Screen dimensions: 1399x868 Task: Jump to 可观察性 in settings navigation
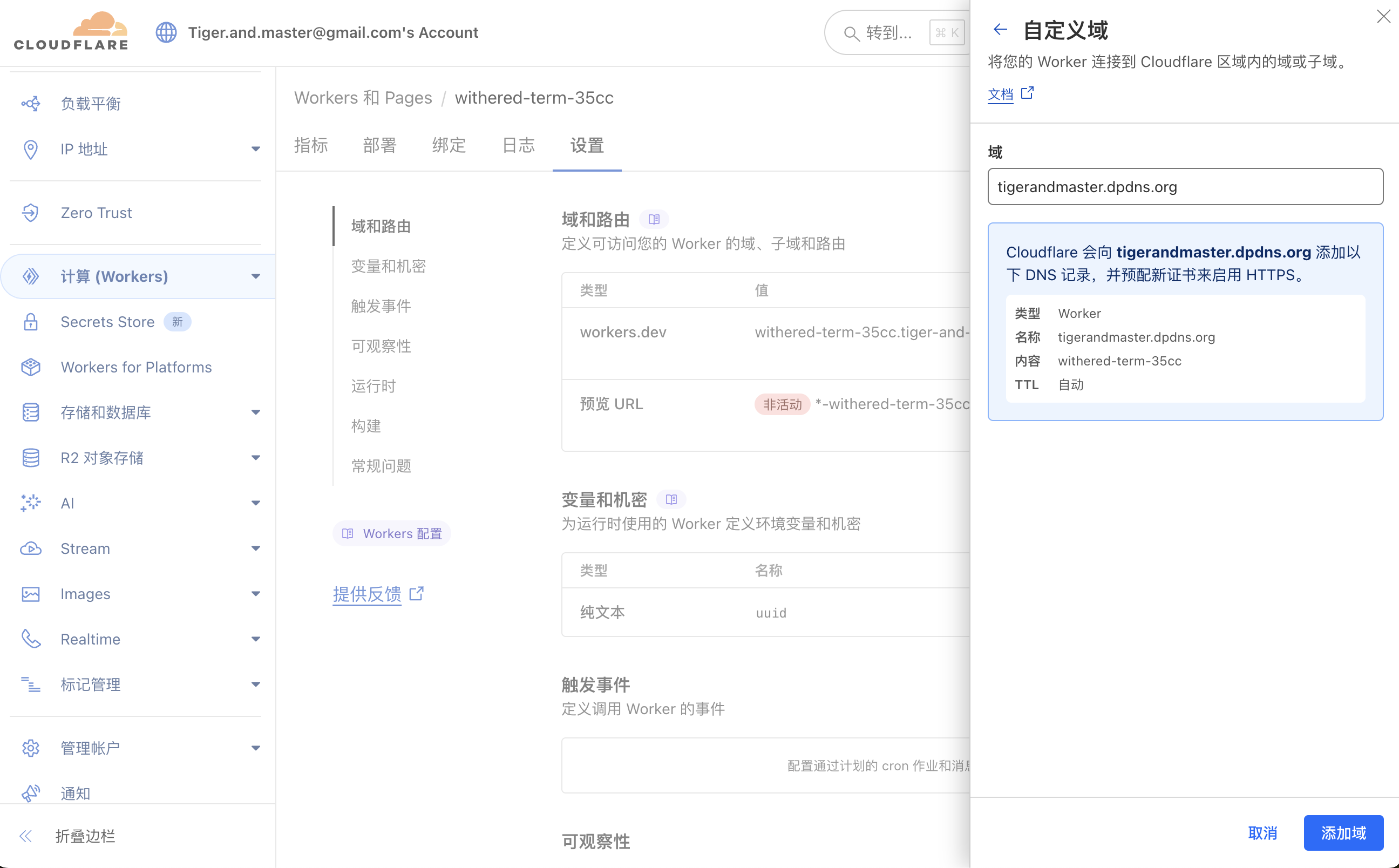pyautogui.click(x=381, y=346)
